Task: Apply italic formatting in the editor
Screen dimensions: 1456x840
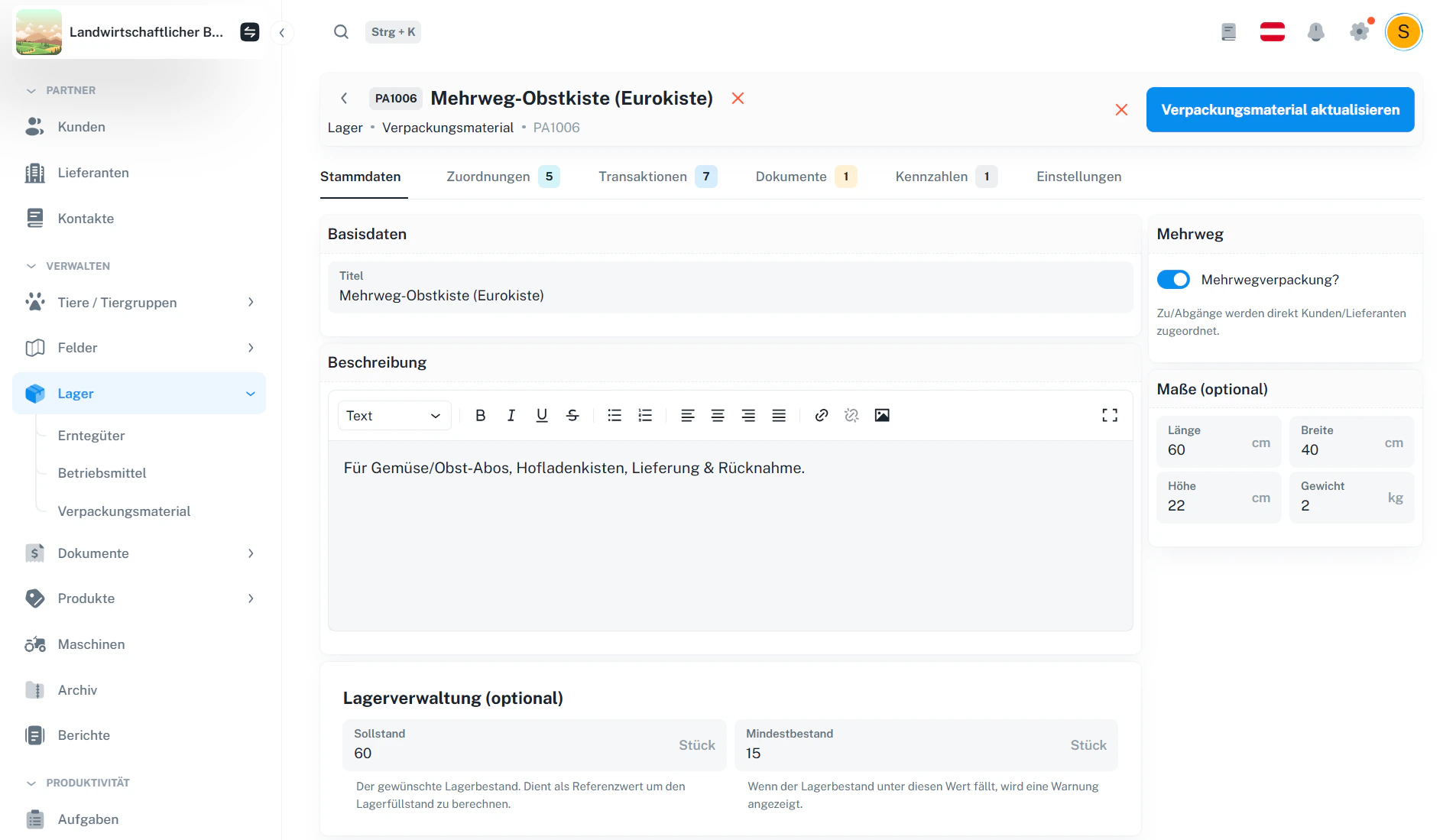Action: click(x=511, y=415)
